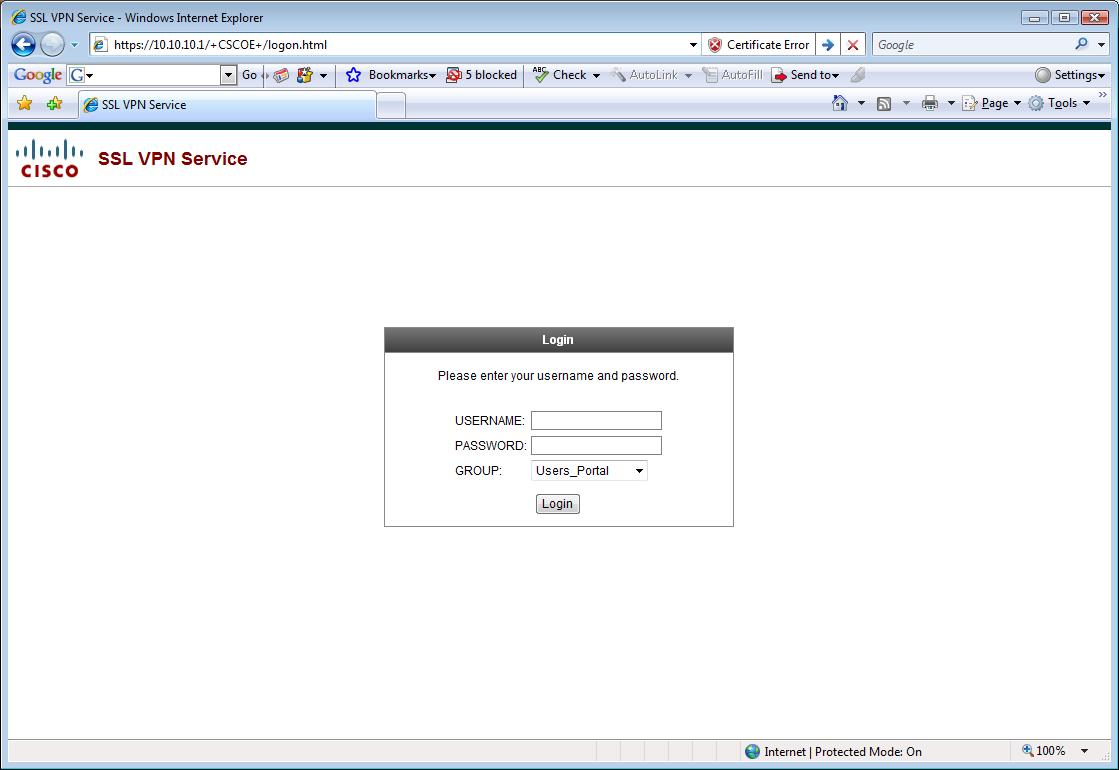The width and height of the screenshot is (1119, 770).
Task: Click the Favorites Center star icon
Action: pyautogui.click(x=24, y=103)
